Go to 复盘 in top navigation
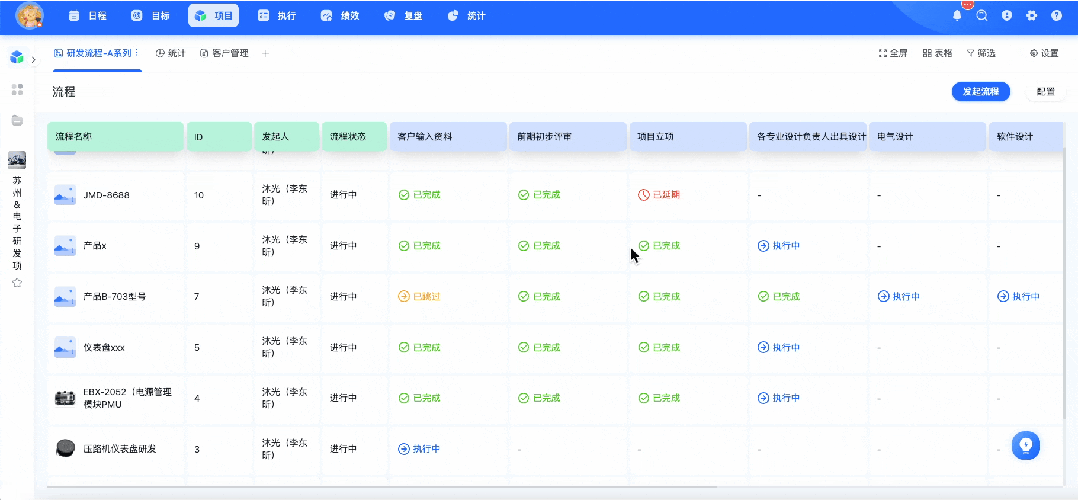This screenshot has width=1078, height=500. click(403, 15)
